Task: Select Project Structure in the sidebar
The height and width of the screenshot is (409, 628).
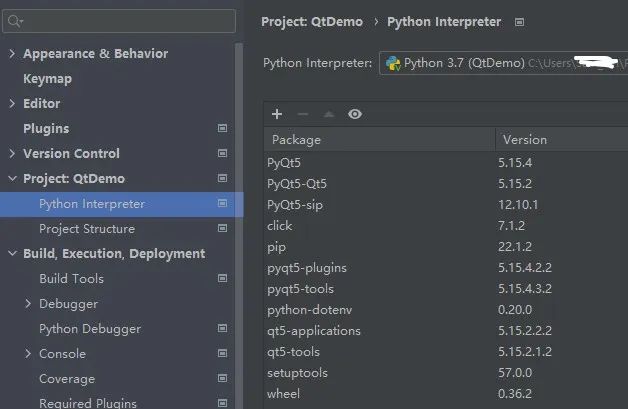Action: [86, 229]
